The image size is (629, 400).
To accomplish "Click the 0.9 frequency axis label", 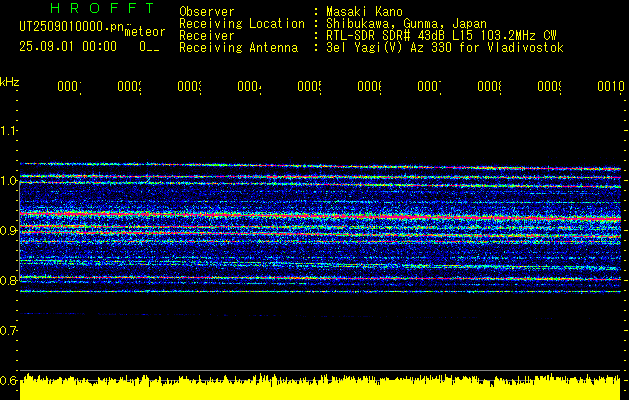I will click(8, 231).
